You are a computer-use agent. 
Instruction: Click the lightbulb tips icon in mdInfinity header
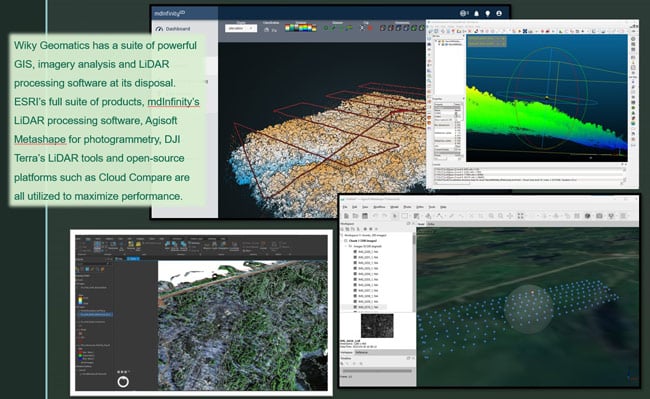pyautogui.click(x=488, y=13)
